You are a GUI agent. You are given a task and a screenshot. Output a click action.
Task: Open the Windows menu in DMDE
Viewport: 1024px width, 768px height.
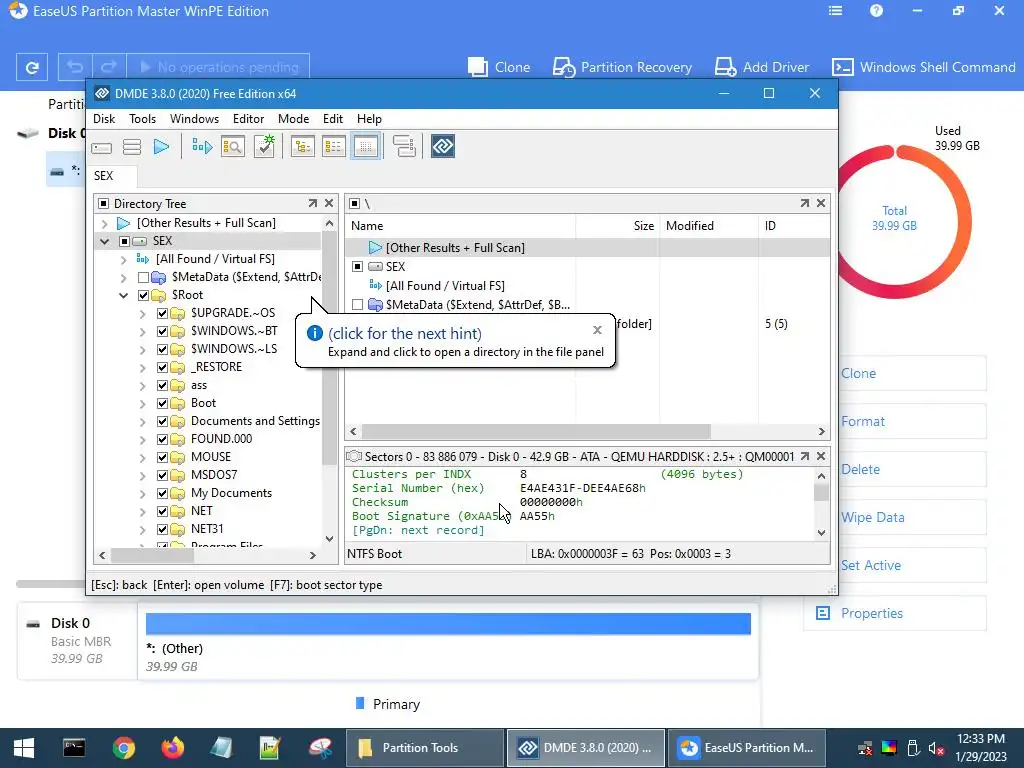195,119
